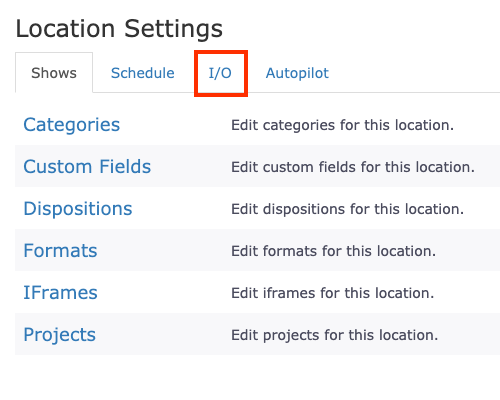Click the Projects link
The image size is (500, 400).
click(59, 335)
